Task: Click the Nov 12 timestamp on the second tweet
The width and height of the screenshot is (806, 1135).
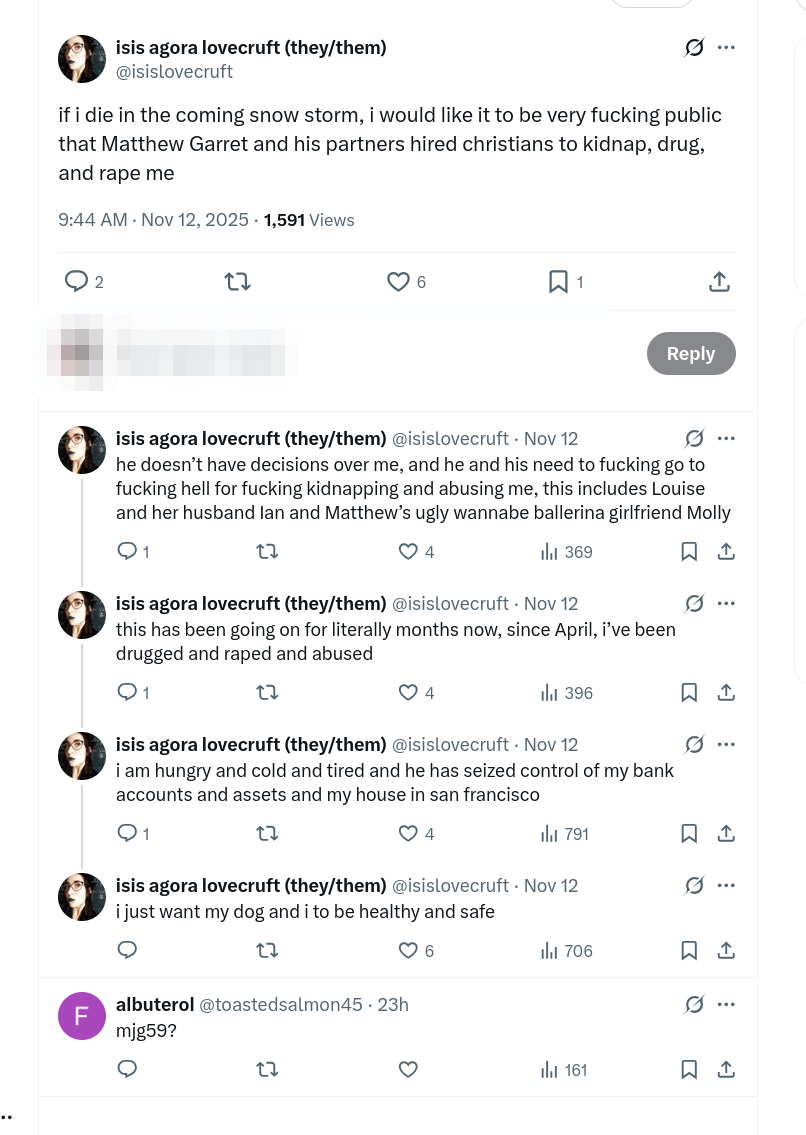Action: pyautogui.click(x=550, y=603)
